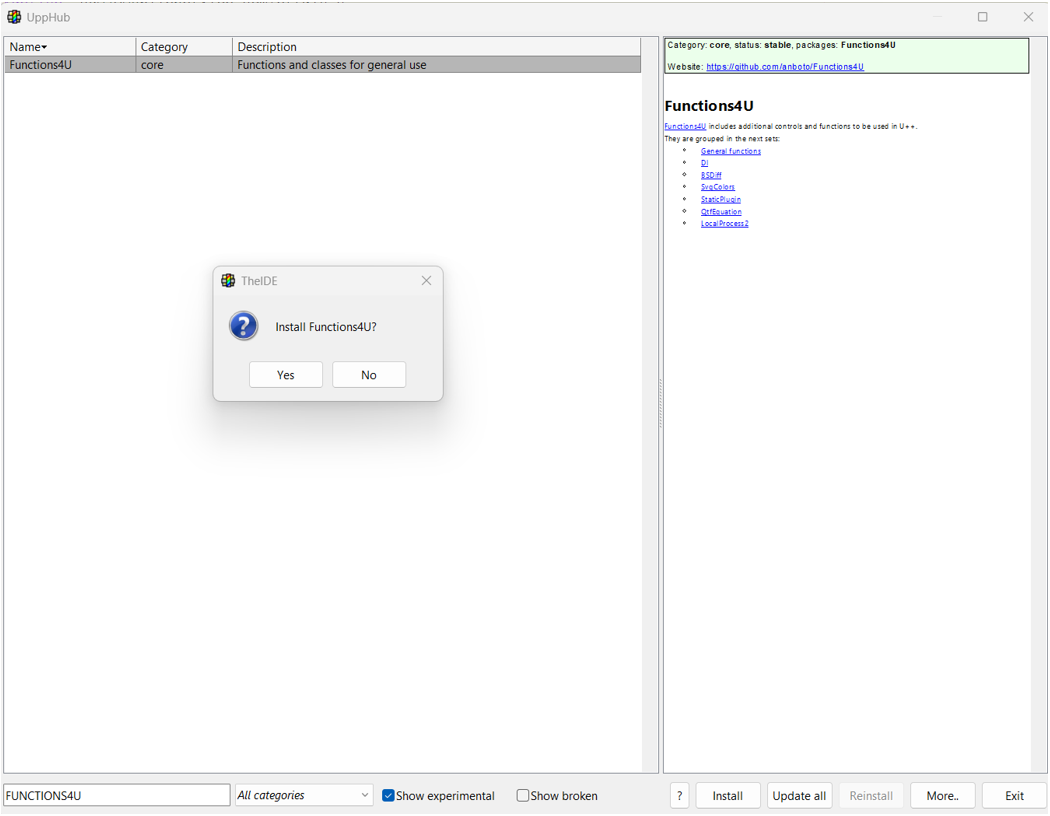Click the blue question mark icon in the dialog

(243, 326)
